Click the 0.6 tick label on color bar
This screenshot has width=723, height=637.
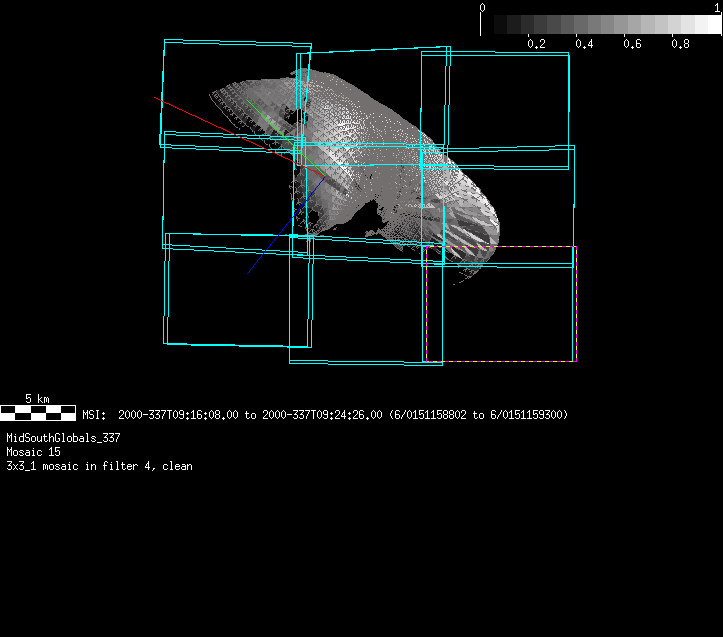point(632,44)
